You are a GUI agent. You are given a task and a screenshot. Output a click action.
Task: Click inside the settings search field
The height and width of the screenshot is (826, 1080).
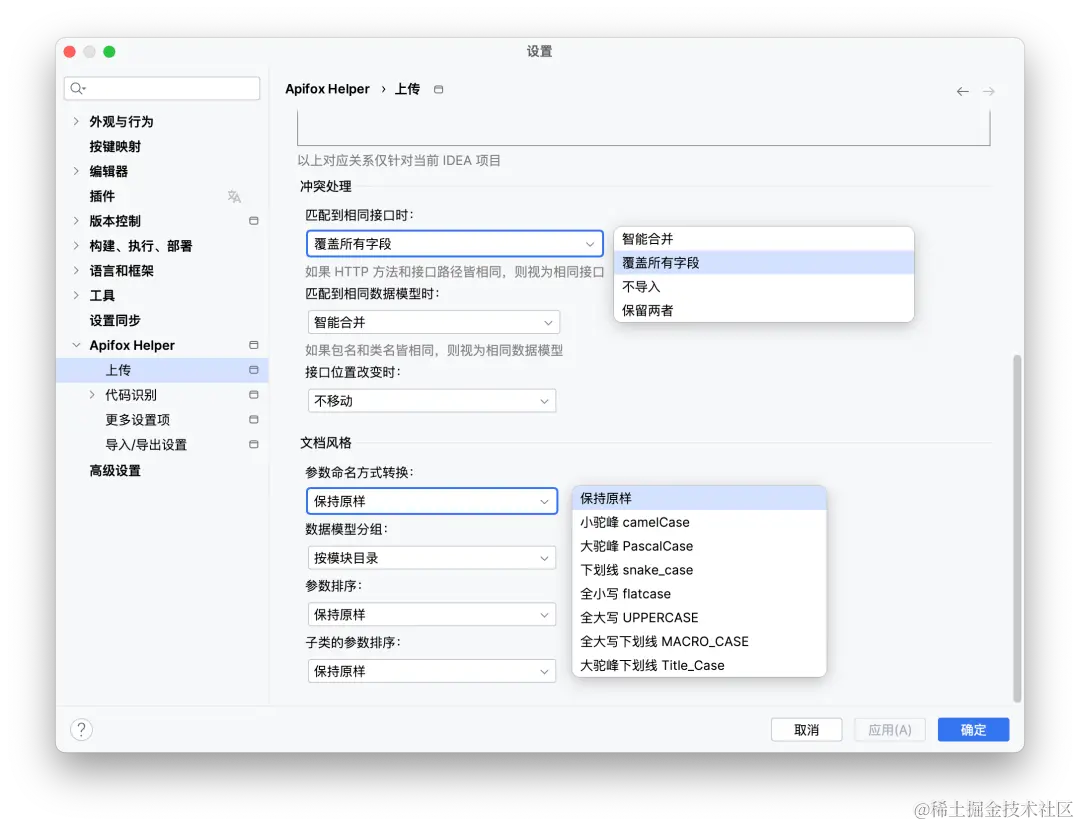point(160,88)
